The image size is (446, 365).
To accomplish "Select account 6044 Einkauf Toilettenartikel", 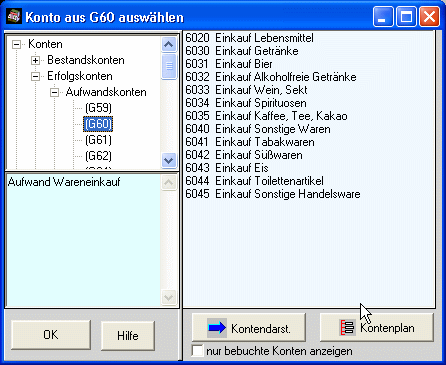I will click(254, 181).
